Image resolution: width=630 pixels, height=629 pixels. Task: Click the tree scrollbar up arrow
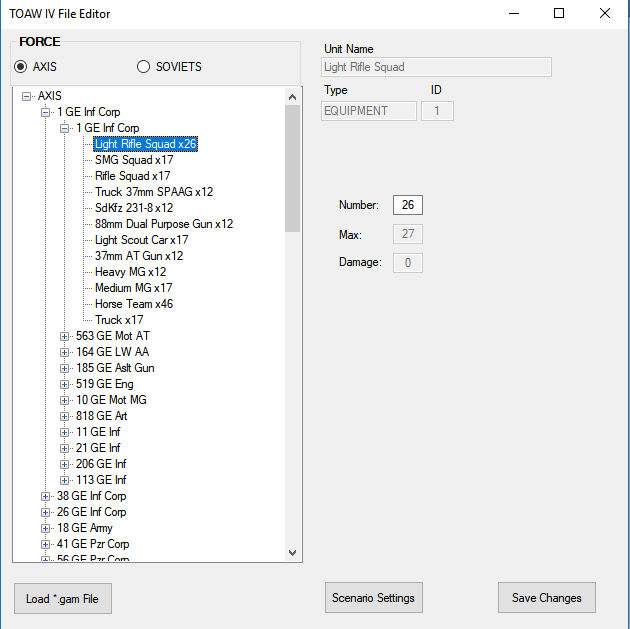click(x=292, y=97)
